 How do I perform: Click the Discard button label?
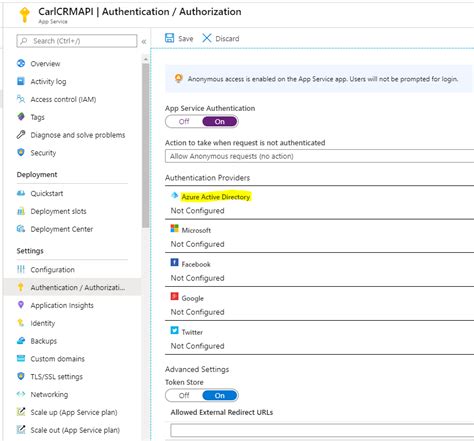click(x=227, y=39)
